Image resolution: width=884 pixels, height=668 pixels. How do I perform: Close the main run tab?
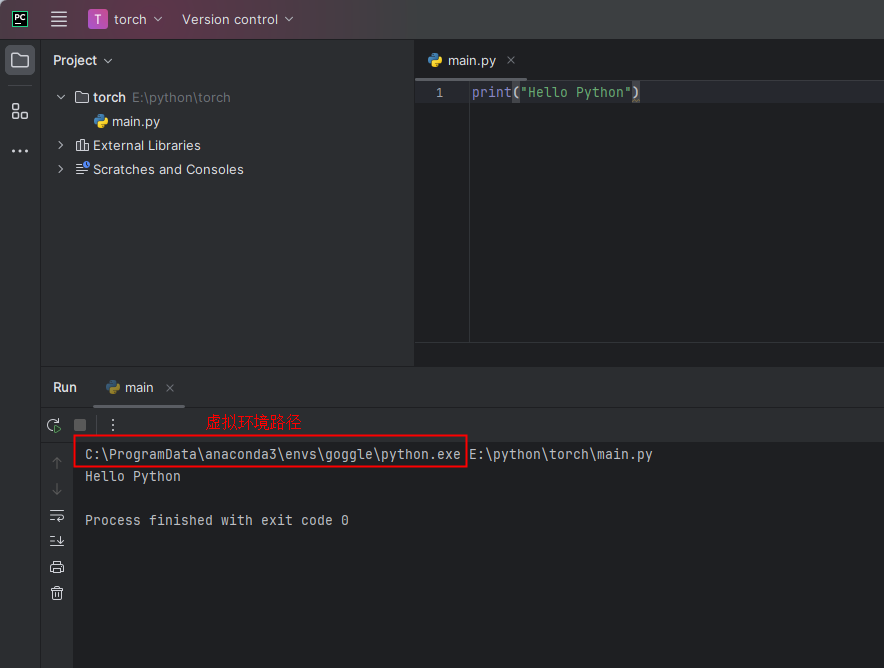(170, 388)
